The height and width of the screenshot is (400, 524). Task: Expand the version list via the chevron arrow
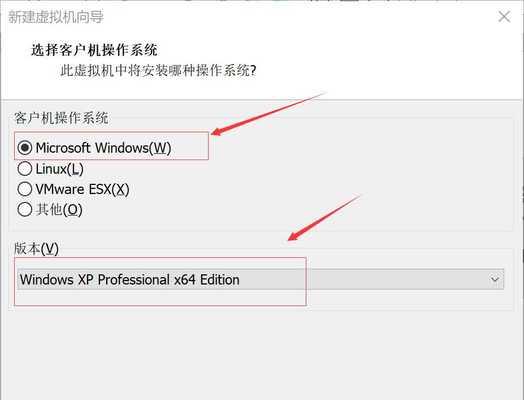(495, 279)
